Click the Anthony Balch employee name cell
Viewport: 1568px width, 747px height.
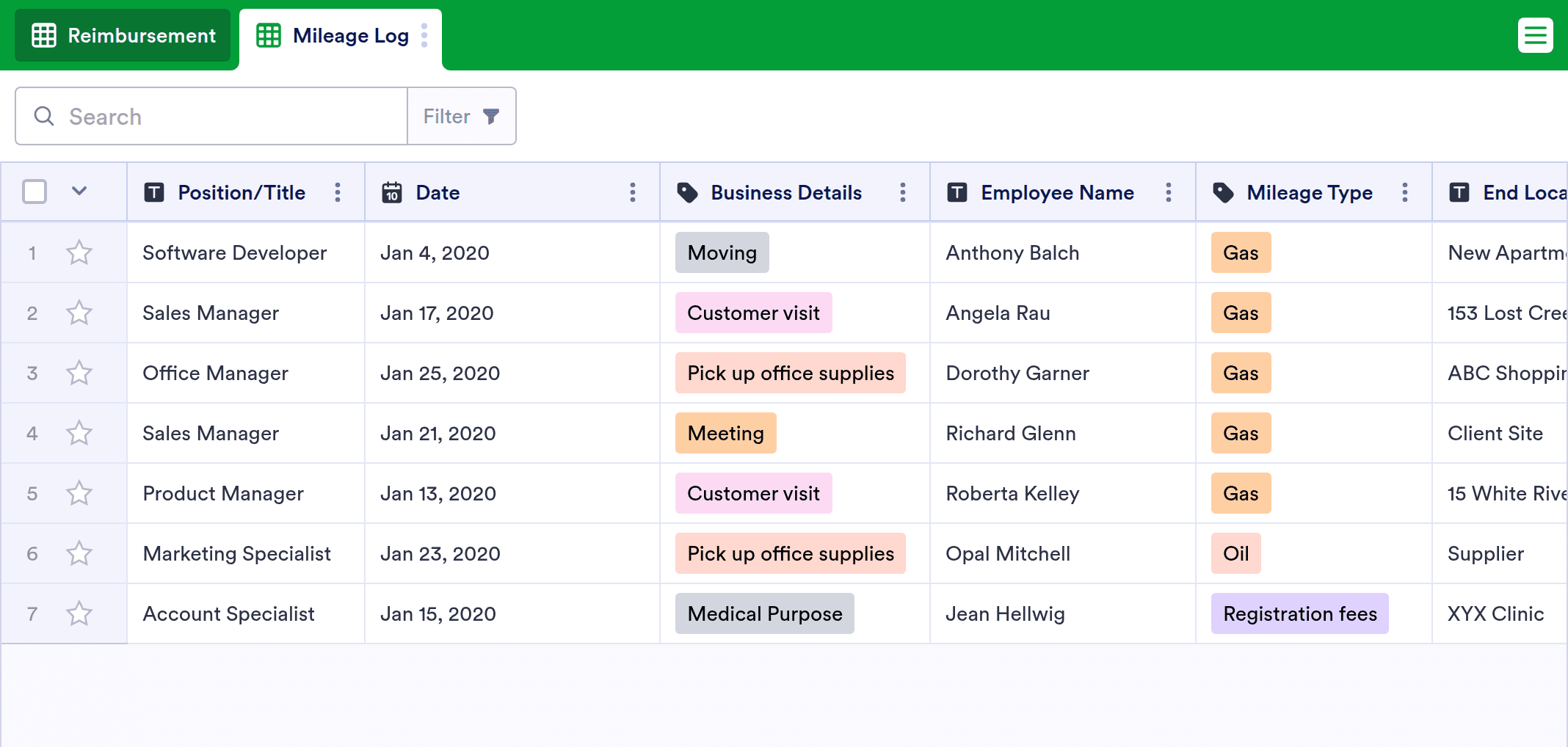(x=1012, y=253)
